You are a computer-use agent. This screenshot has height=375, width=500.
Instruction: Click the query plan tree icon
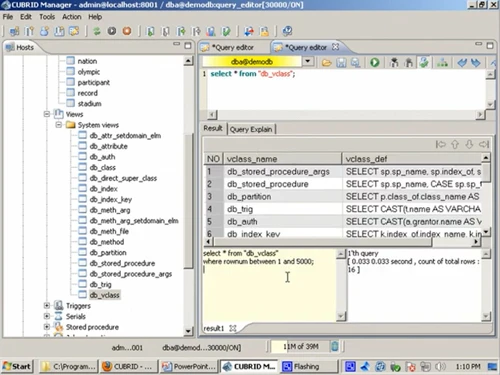coord(442,62)
